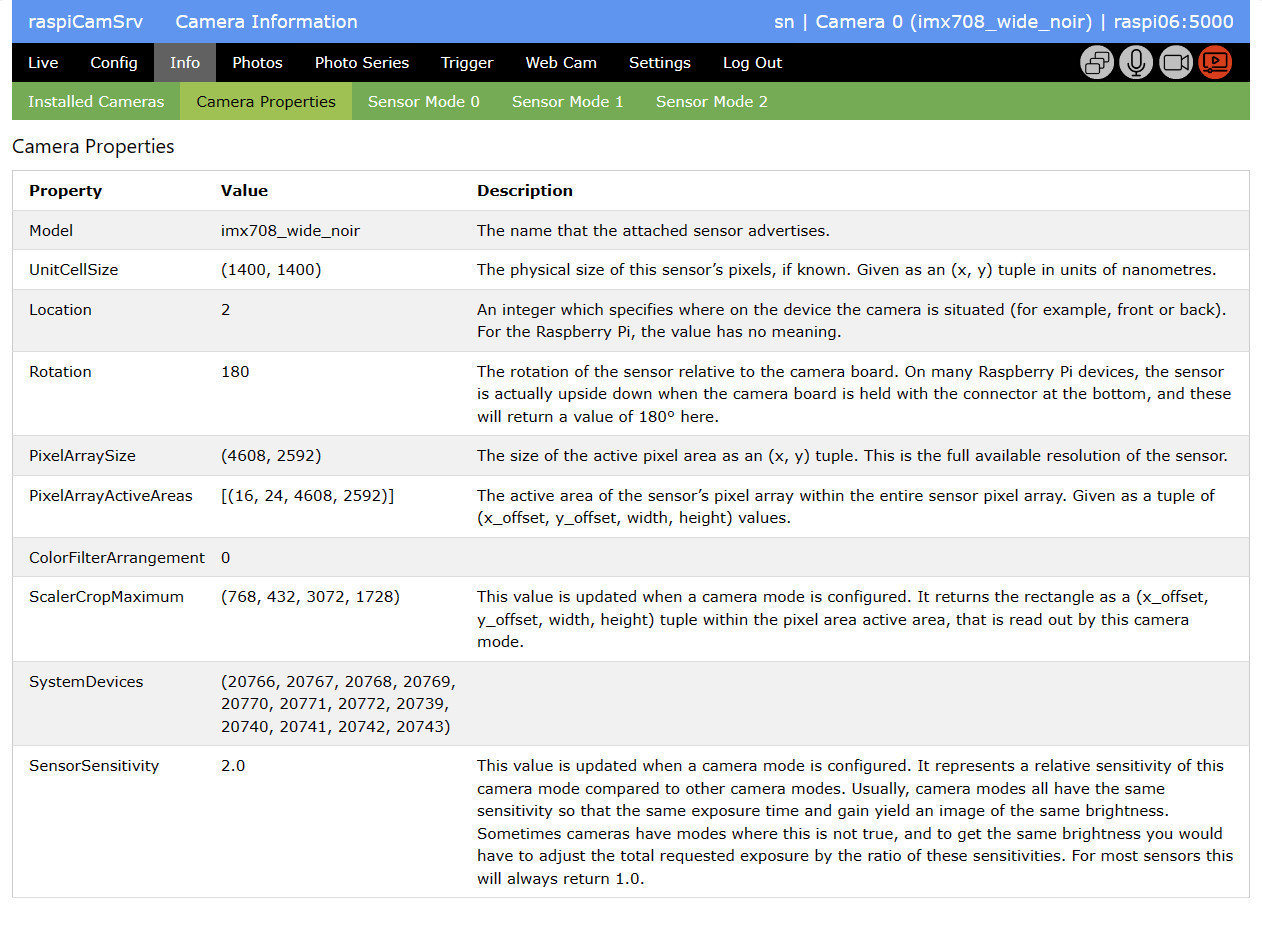Image resolution: width=1262 pixels, height=943 pixels.
Task: Click the imx708_wide_noir model value
Action: pyautogui.click(x=290, y=231)
